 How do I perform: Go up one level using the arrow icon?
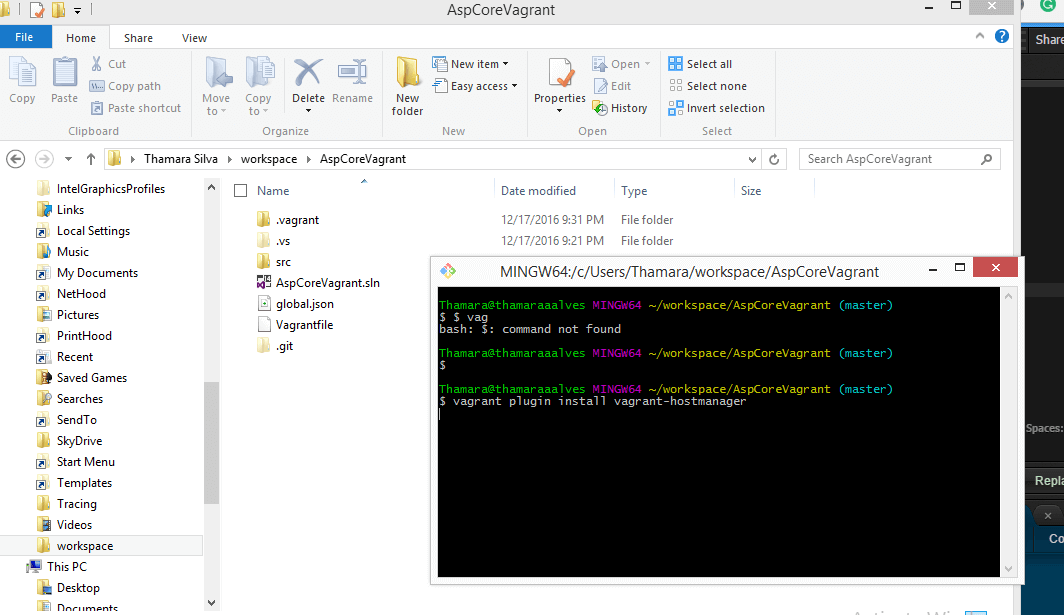pyautogui.click(x=90, y=158)
